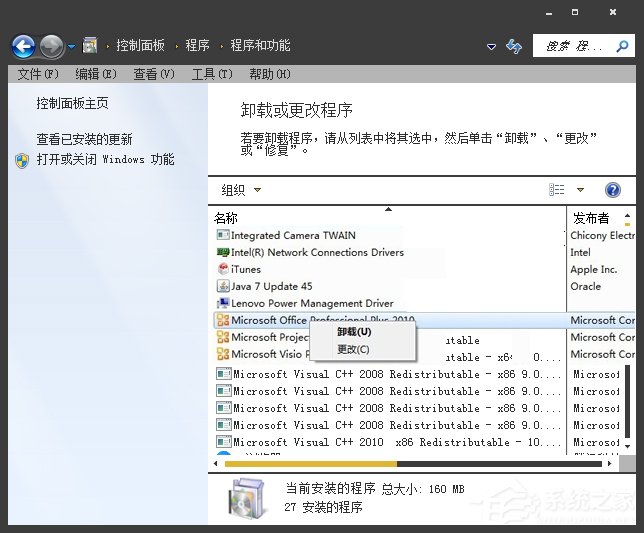Click Integrated Camera TWAIN program icon
This screenshot has width=644, height=533.
click(223, 235)
